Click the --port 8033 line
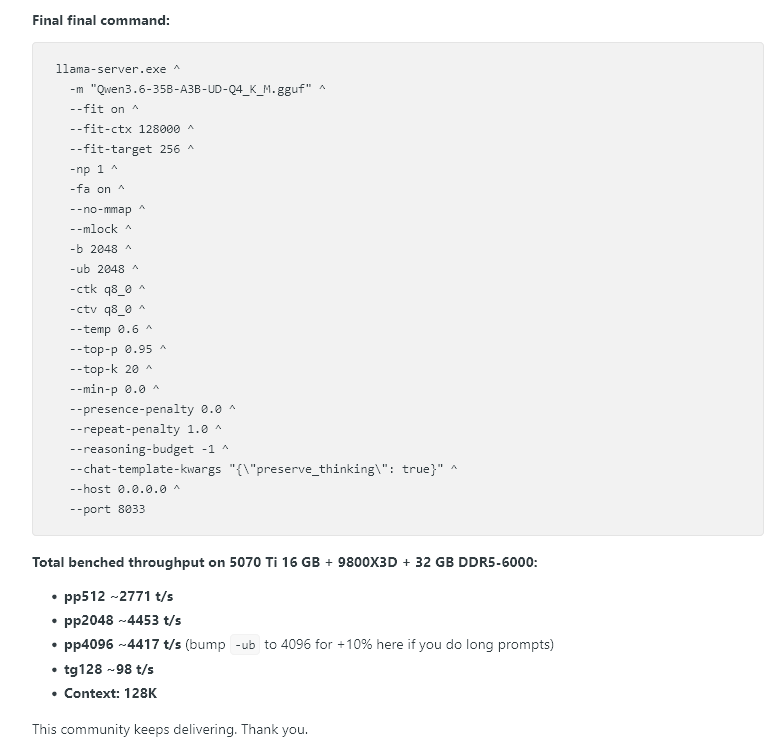Viewport: 783px width, 746px height. coord(107,509)
